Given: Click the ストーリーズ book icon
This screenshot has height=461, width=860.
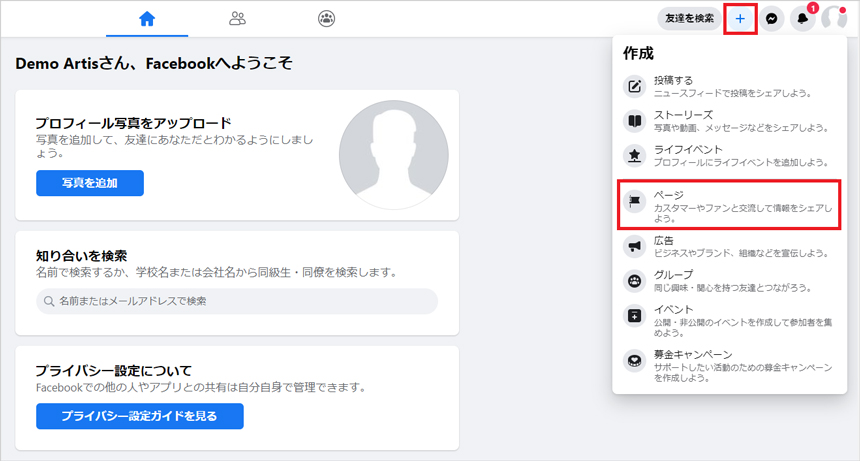Looking at the screenshot, I should click(x=635, y=121).
